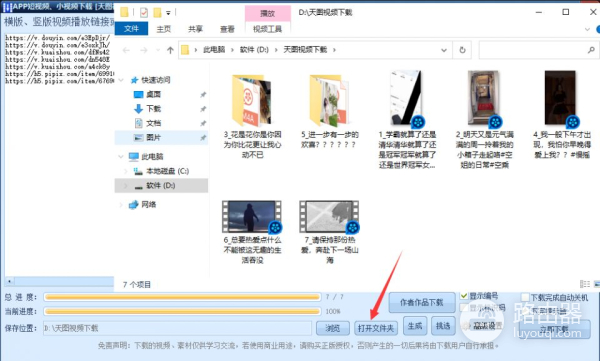Select 软件 (D:) drive in navigation pane
The height and width of the screenshot is (361, 600).
point(161,186)
